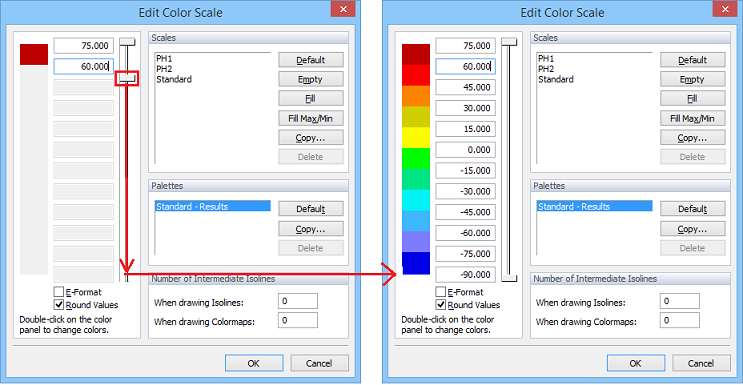Open palettes Copy... in right dialog
The height and width of the screenshot is (385, 743).
693,229
